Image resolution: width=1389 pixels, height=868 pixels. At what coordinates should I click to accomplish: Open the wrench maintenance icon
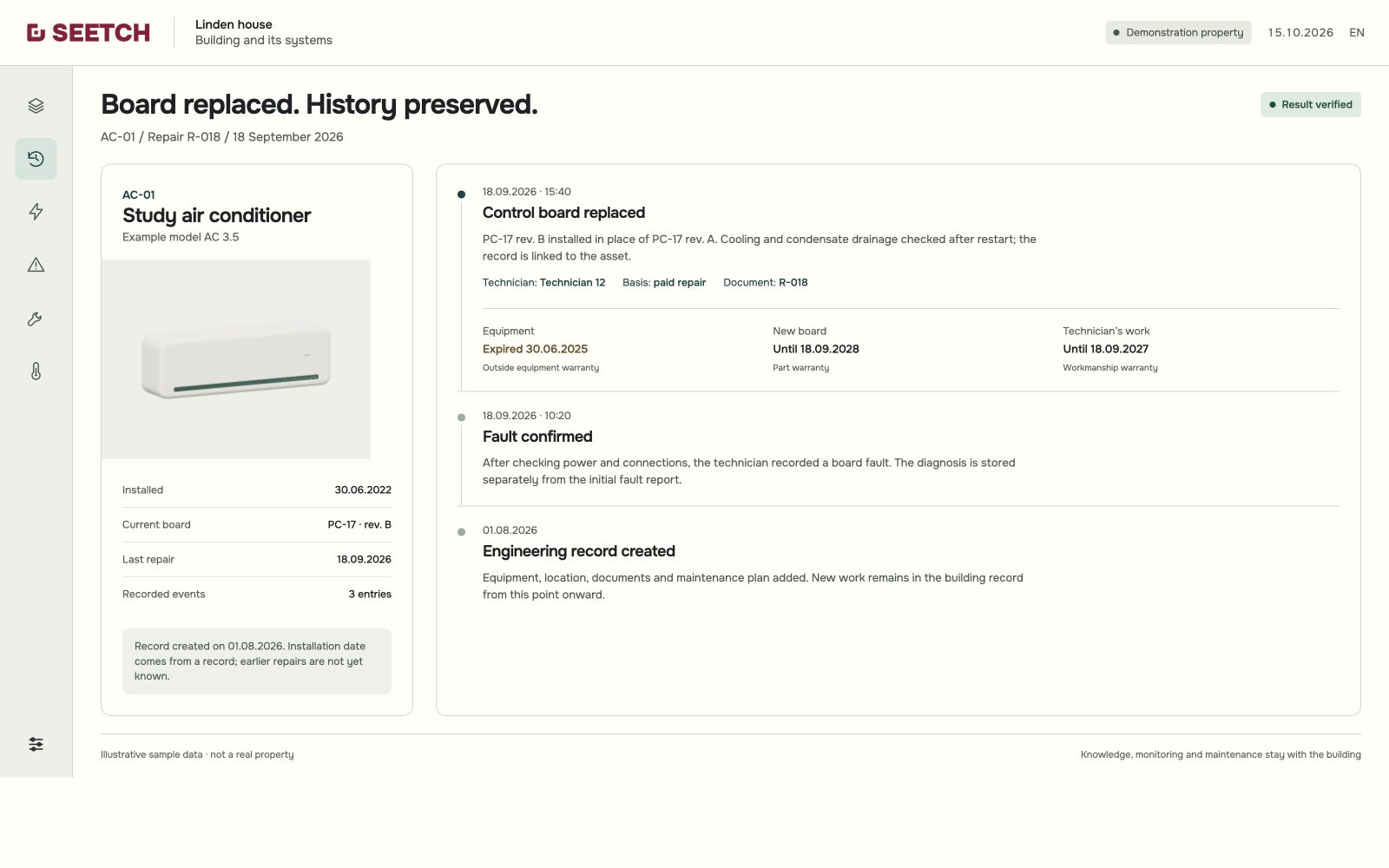[x=36, y=319]
